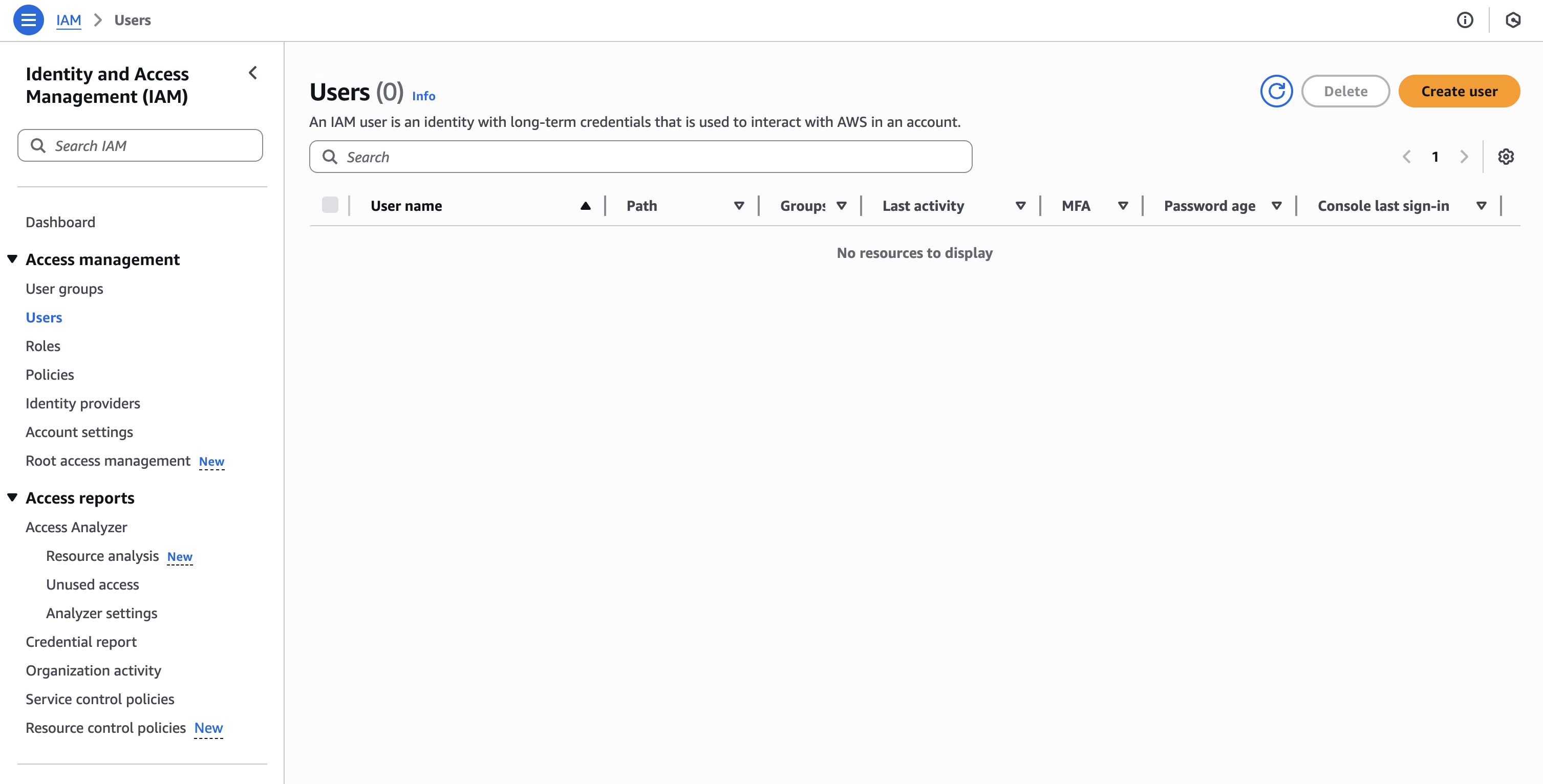The width and height of the screenshot is (1543, 784).
Task: Toggle the select-all users checkbox
Action: click(x=330, y=205)
